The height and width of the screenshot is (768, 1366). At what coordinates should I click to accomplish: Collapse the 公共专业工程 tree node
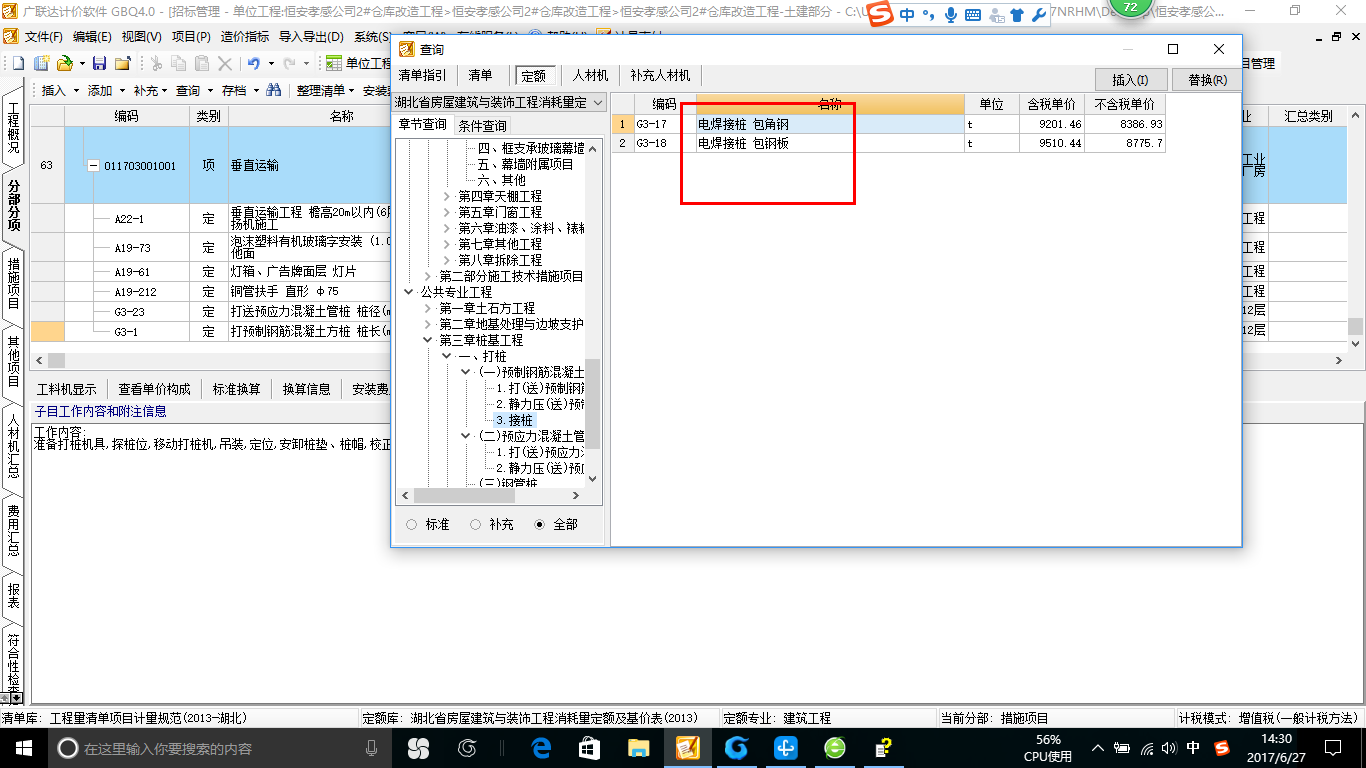pyautogui.click(x=410, y=292)
